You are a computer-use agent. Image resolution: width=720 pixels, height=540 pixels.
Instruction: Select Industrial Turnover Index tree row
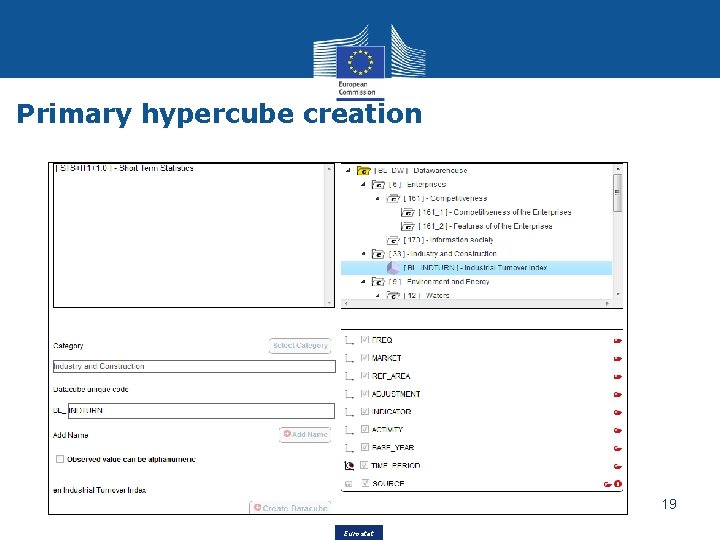[476, 268]
